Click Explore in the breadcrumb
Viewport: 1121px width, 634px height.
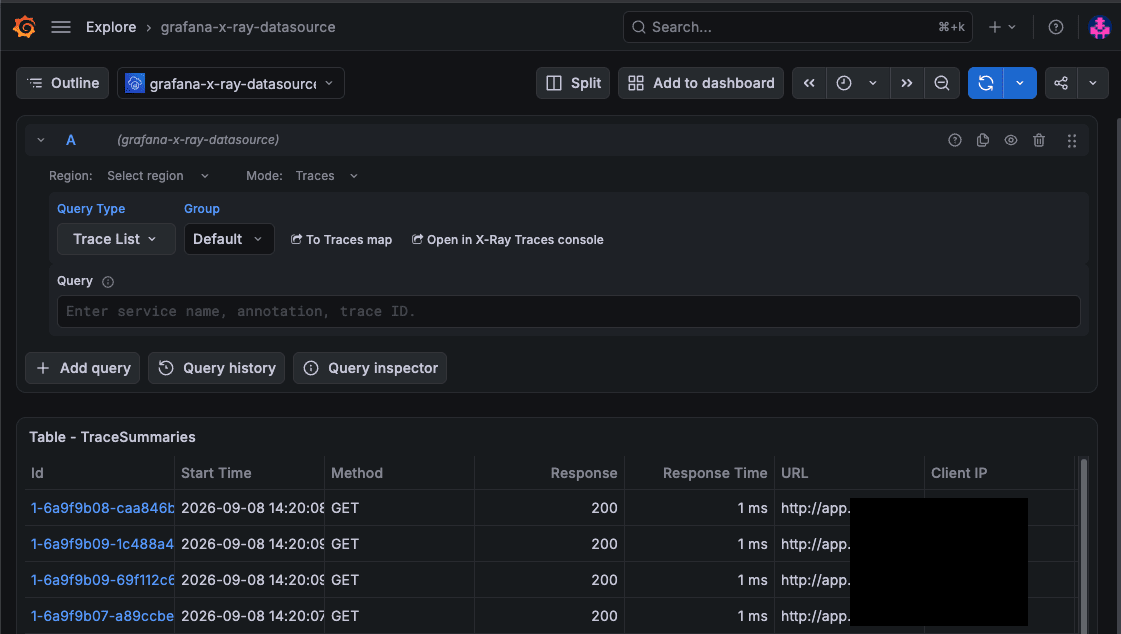coord(111,27)
